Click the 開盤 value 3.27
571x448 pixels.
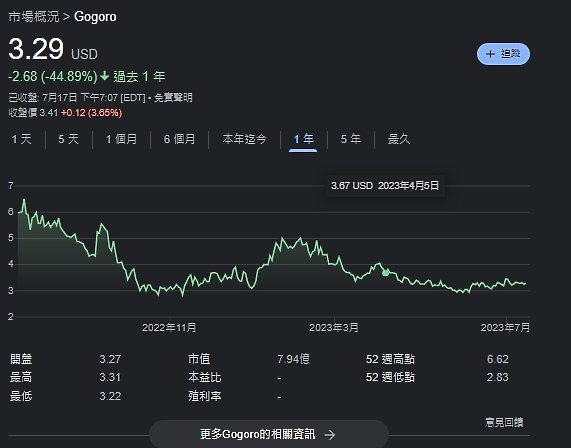[x=110, y=359]
